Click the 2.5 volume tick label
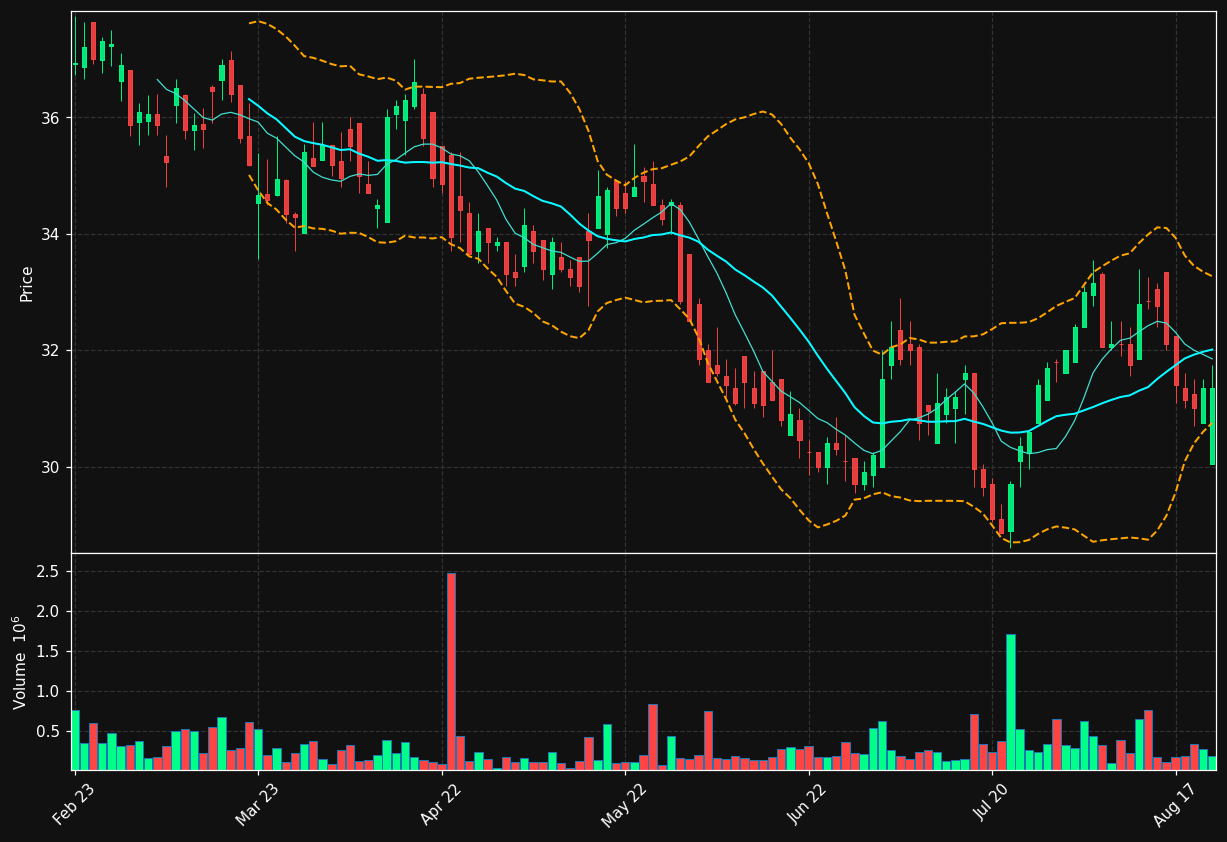The height and width of the screenshot is (842, 1227). coord(48,572)
